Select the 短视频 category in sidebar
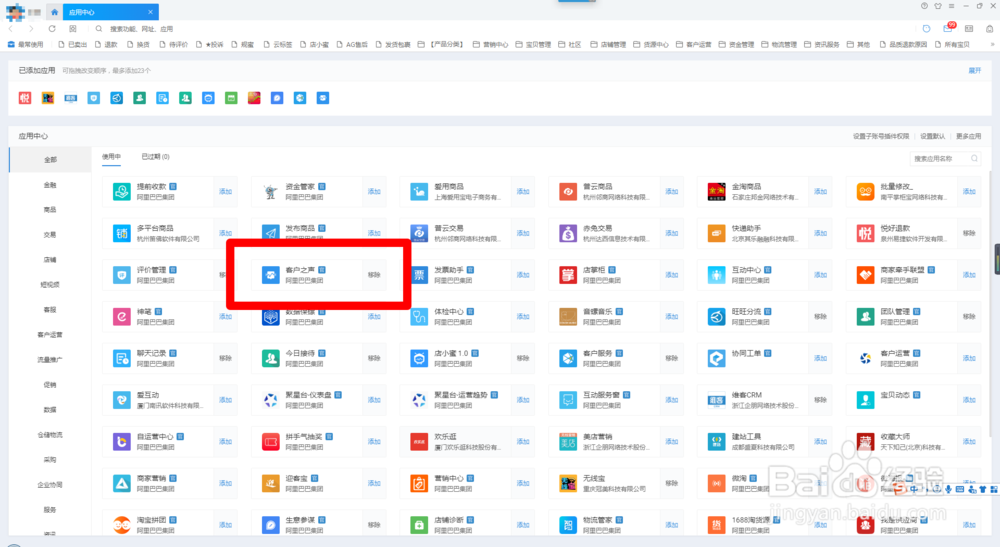Screen dimensions: 1000x547 50,284
